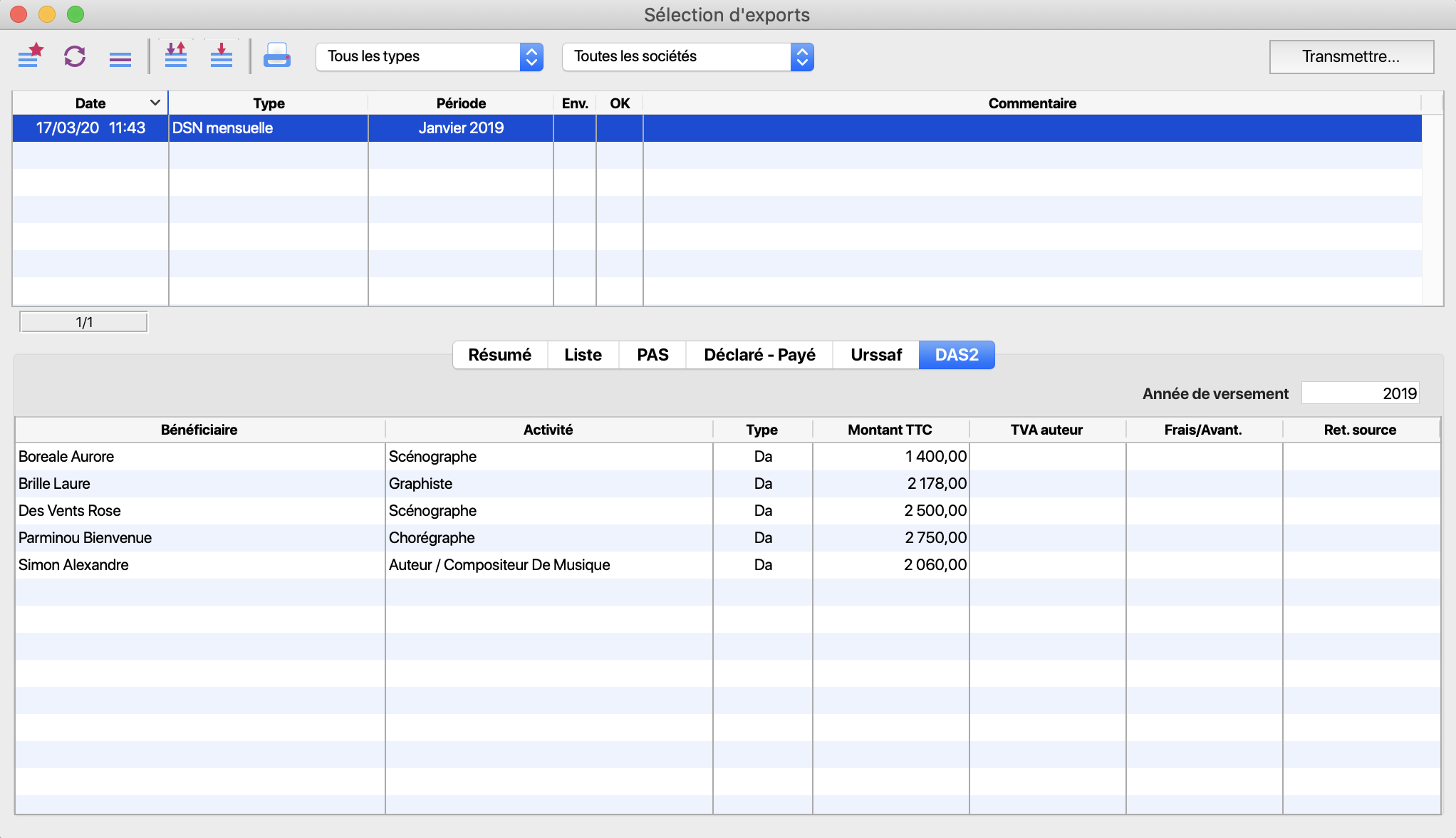Click the refresh arrows icon
Image resolution: width=1456 pixels, height=838 pixels.
point(75,56)
